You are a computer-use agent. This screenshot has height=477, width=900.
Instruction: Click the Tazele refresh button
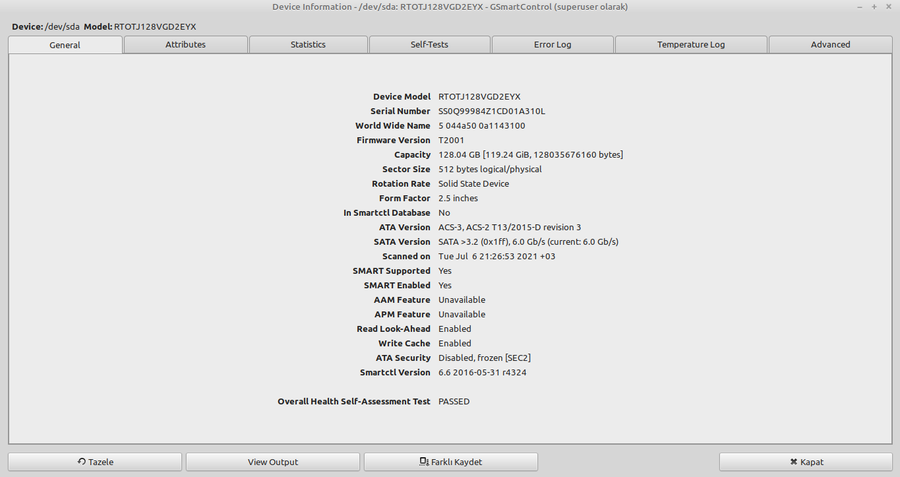pyautogui.click(x=95, y=462)
